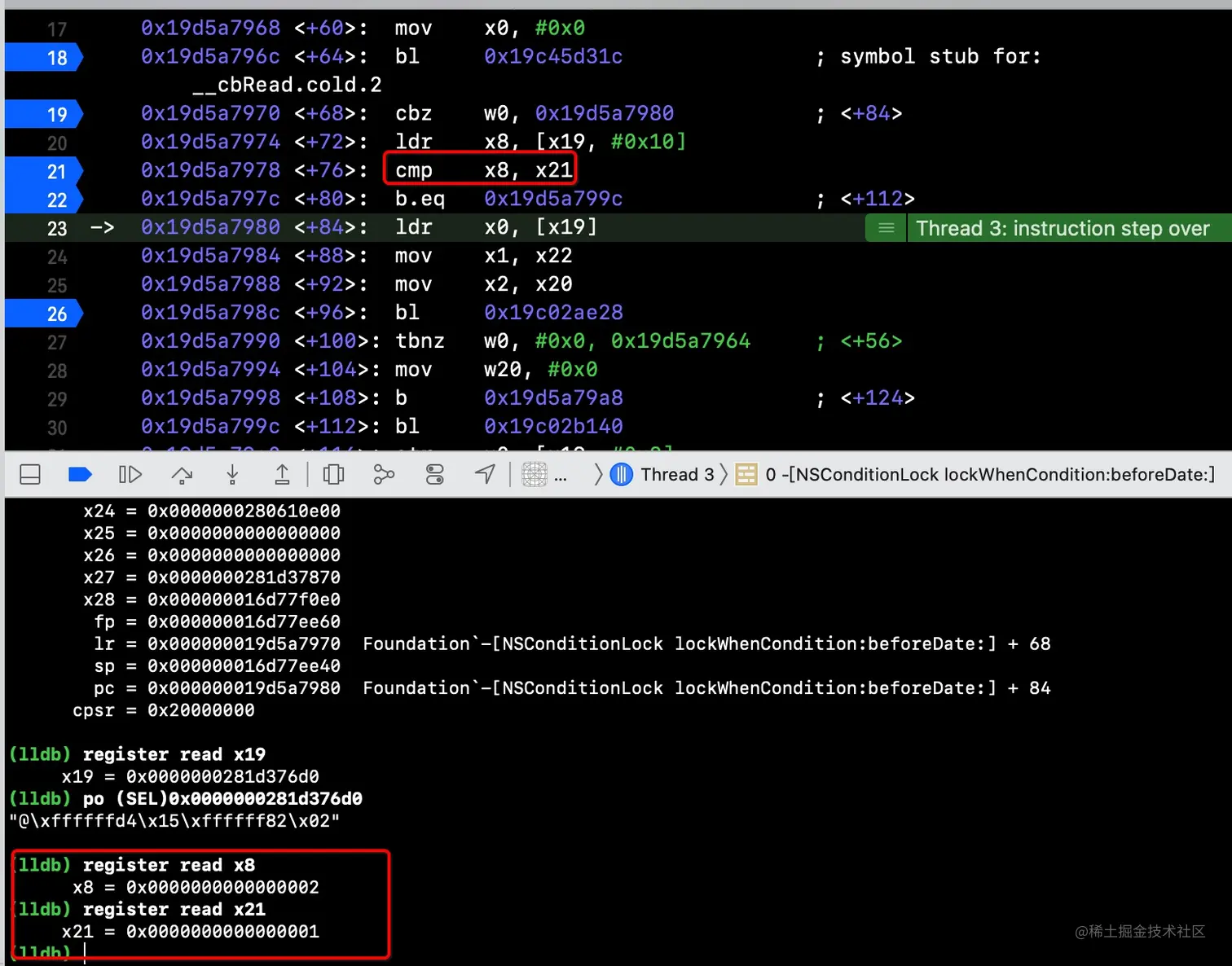Click the continue/pause execution button

click(130, 474)
